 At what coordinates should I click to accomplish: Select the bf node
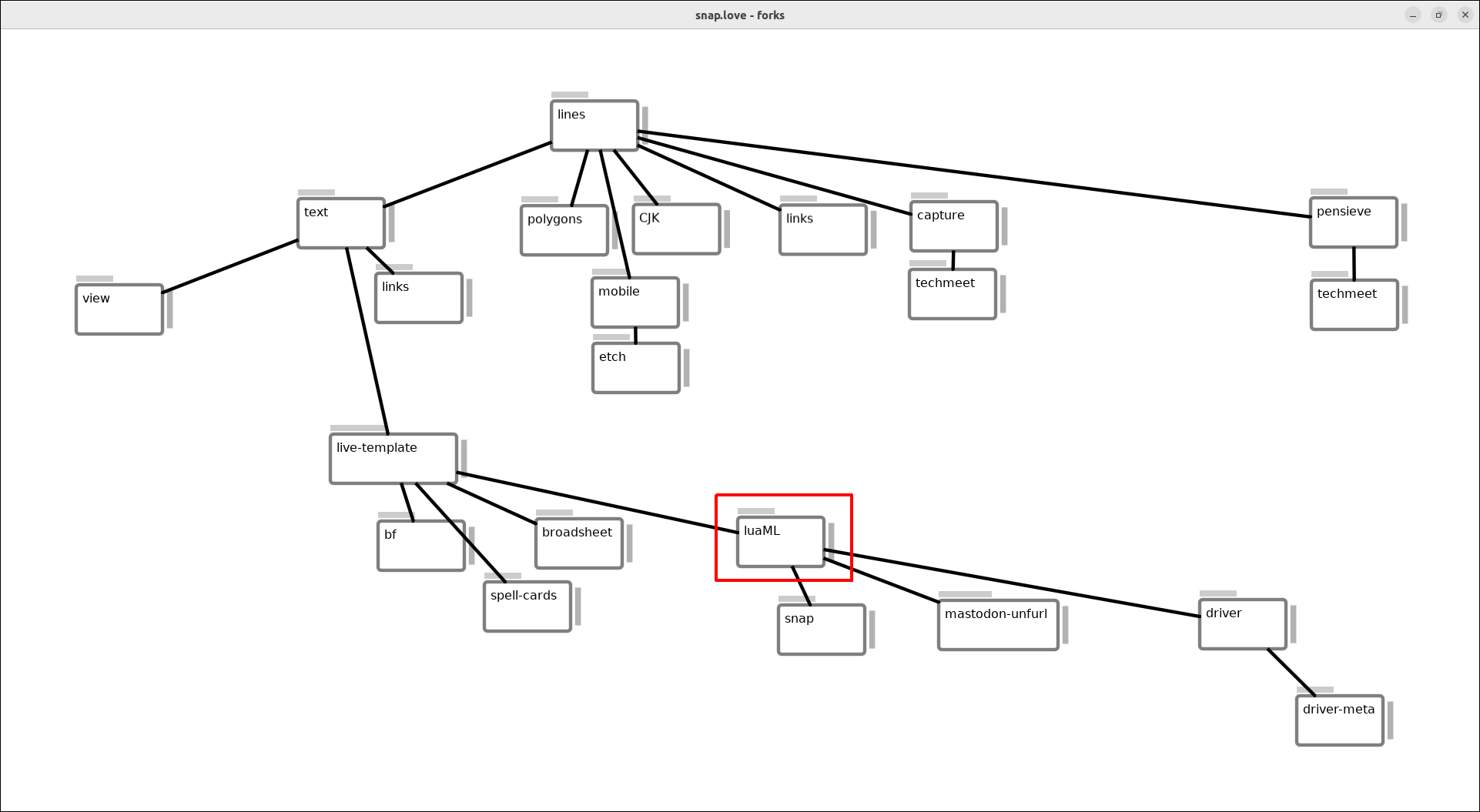click(421, 546)
